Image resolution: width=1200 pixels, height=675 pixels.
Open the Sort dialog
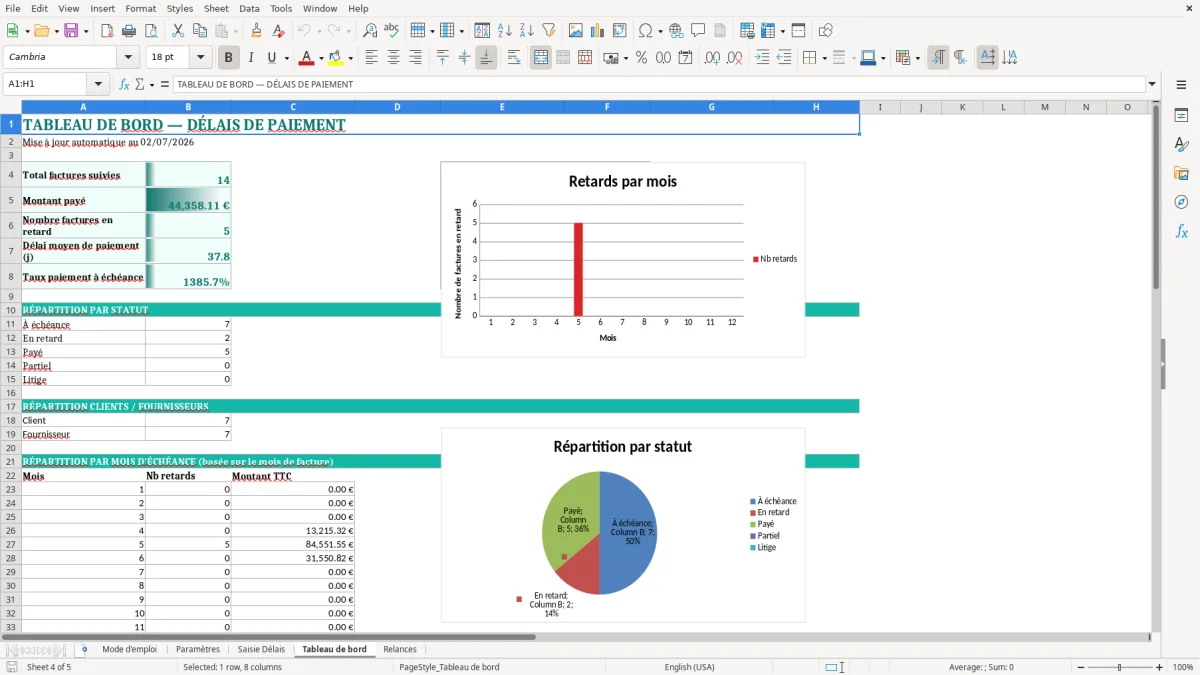[x=482, y=31]
